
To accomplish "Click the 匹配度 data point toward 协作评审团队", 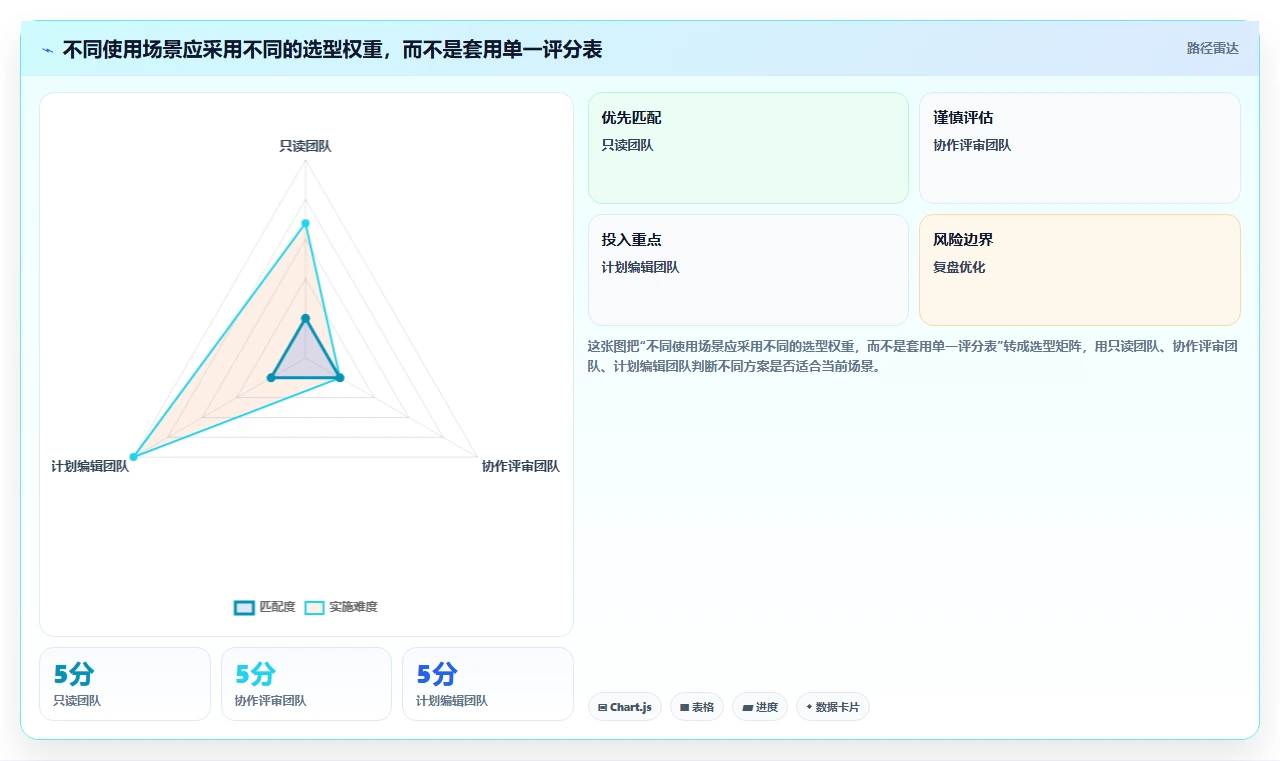I will coord(340,377).
